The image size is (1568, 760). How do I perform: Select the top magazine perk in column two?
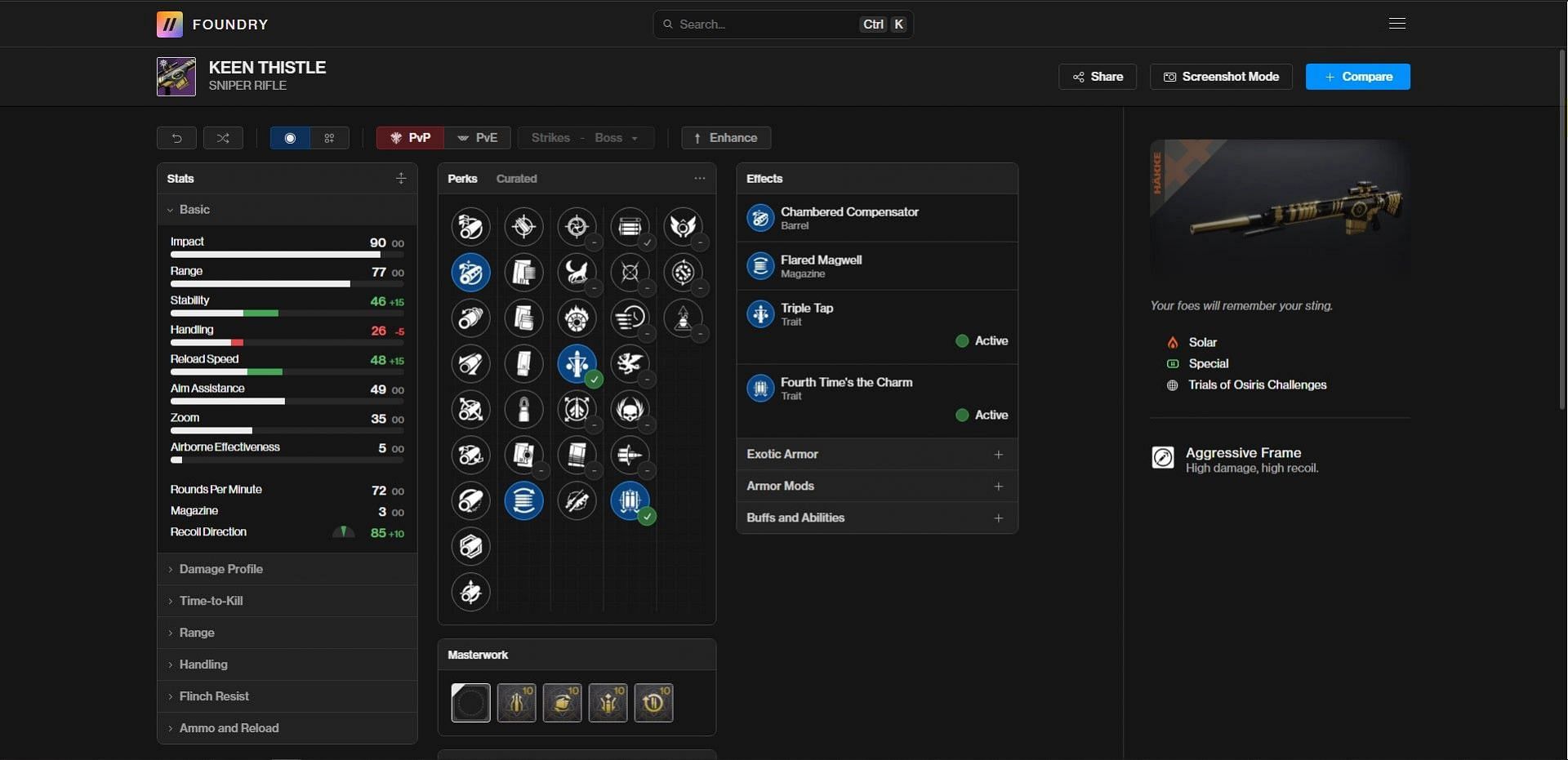click(524, 227)
